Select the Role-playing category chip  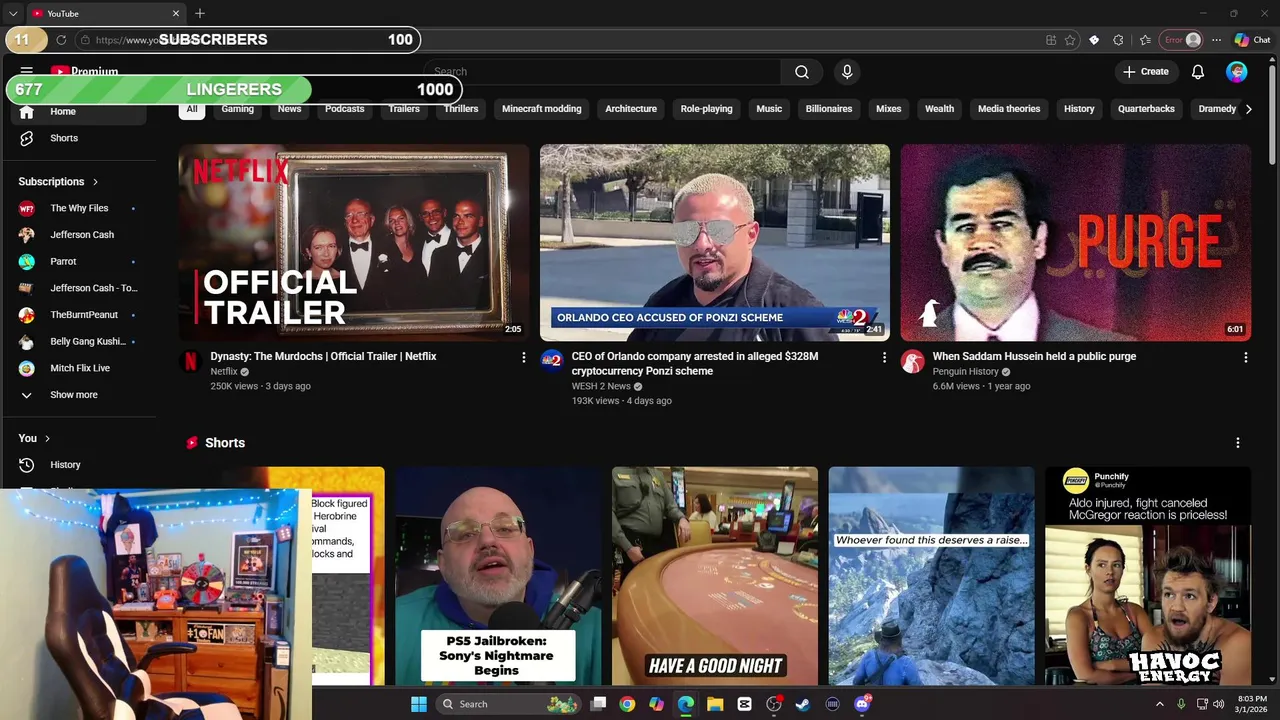(706, 109)
